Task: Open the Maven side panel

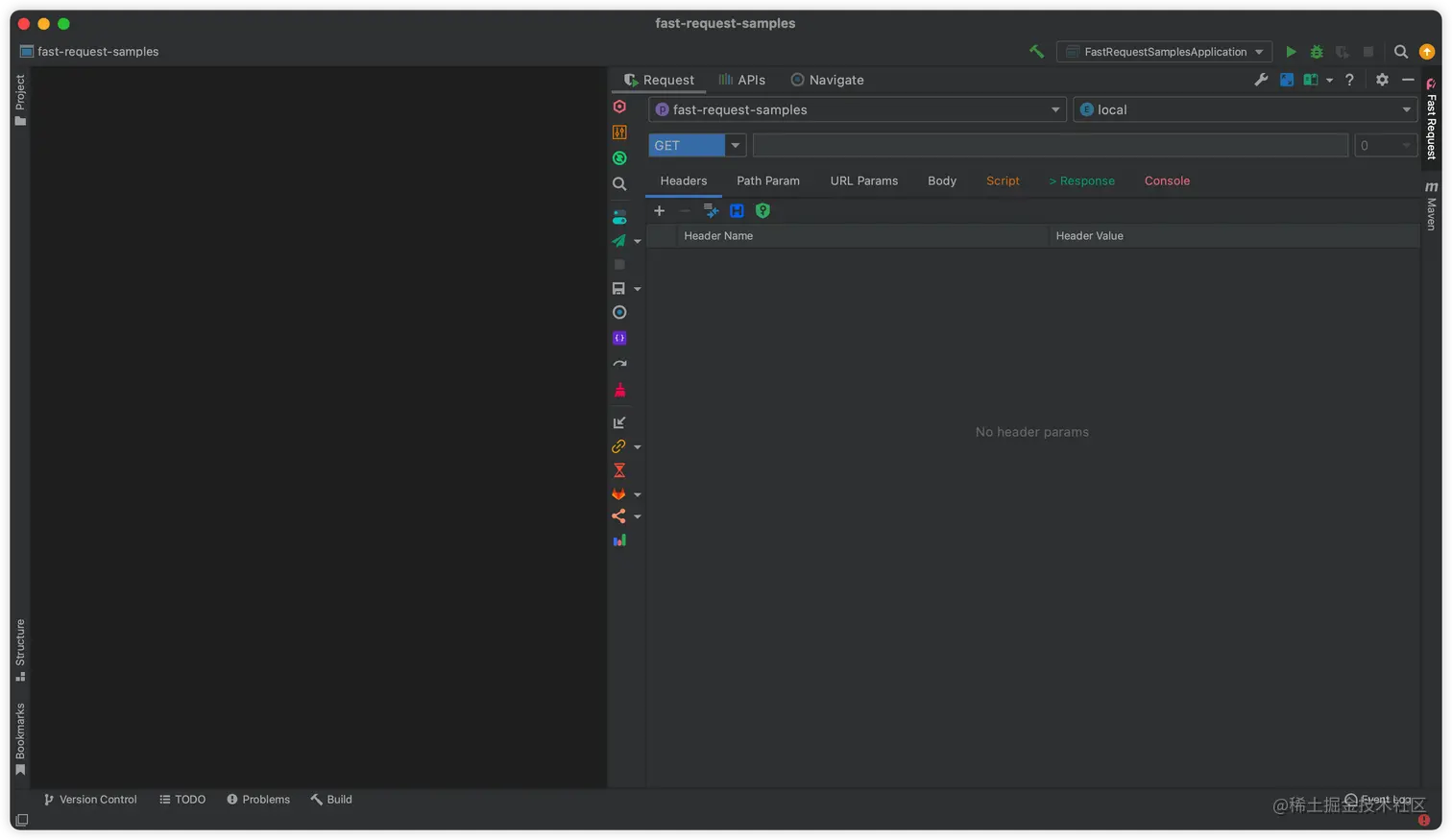Action: click(1430, 204)
